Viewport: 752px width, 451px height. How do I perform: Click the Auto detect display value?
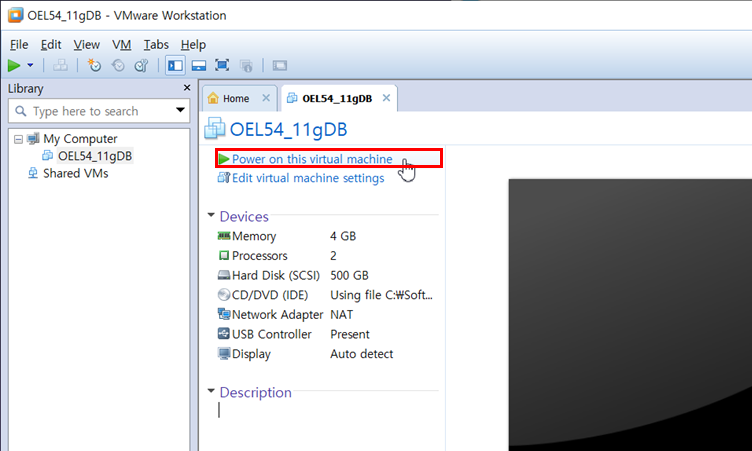pyautogui.click(x=362, y=354)
